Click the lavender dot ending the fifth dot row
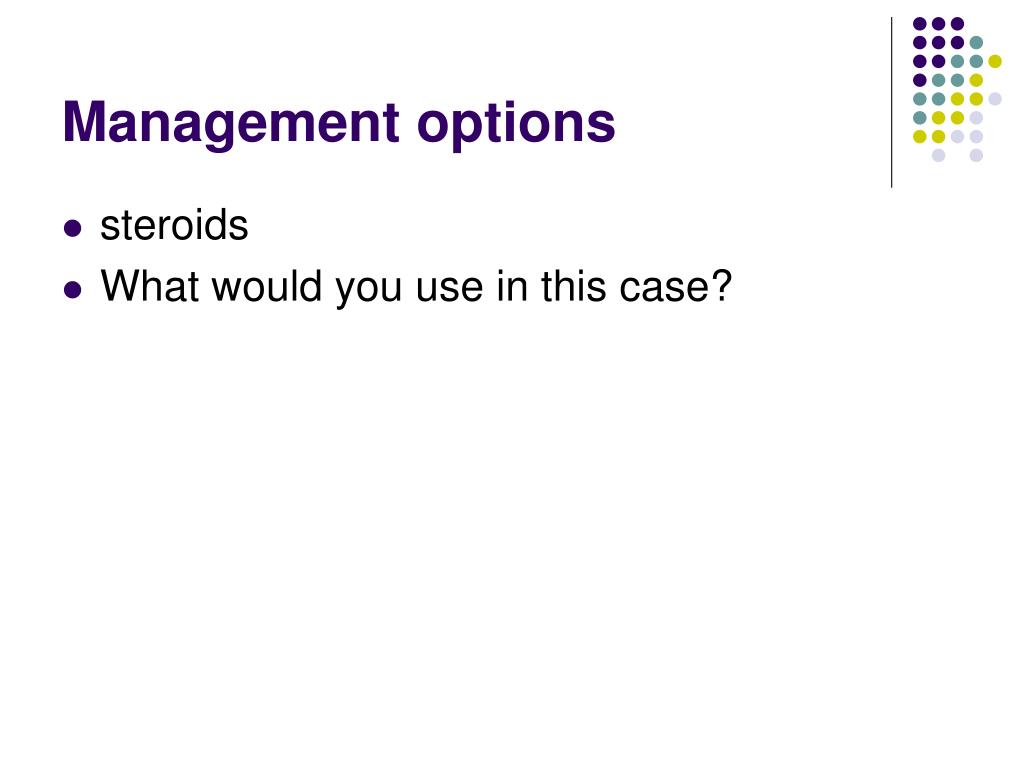 [995, 99]
